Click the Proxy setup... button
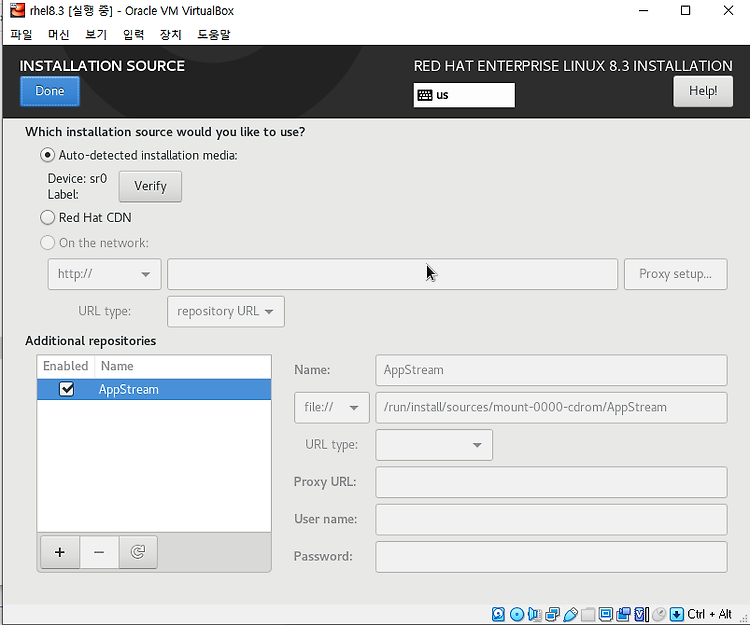 675,274
